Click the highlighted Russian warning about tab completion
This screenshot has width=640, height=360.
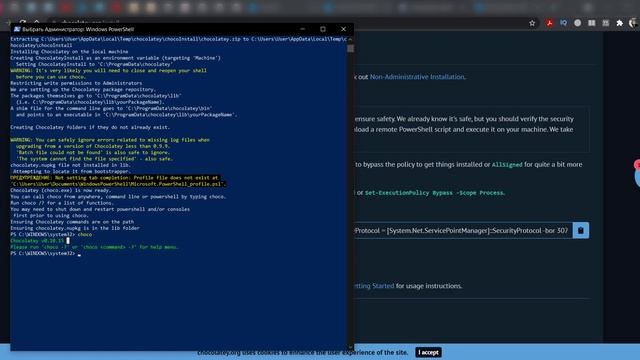tap(118, 181)
